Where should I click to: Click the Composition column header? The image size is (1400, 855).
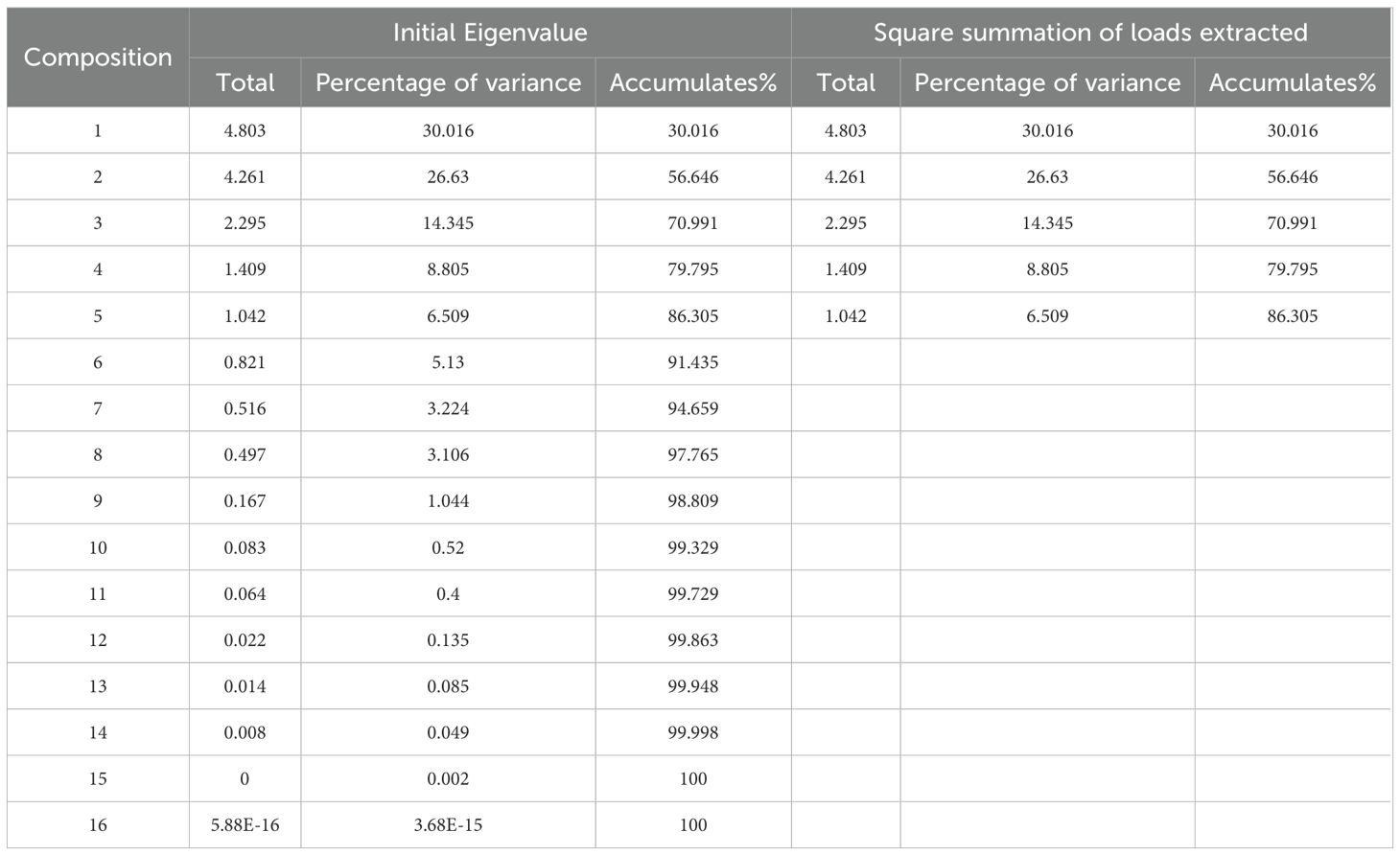pos(98,58)
